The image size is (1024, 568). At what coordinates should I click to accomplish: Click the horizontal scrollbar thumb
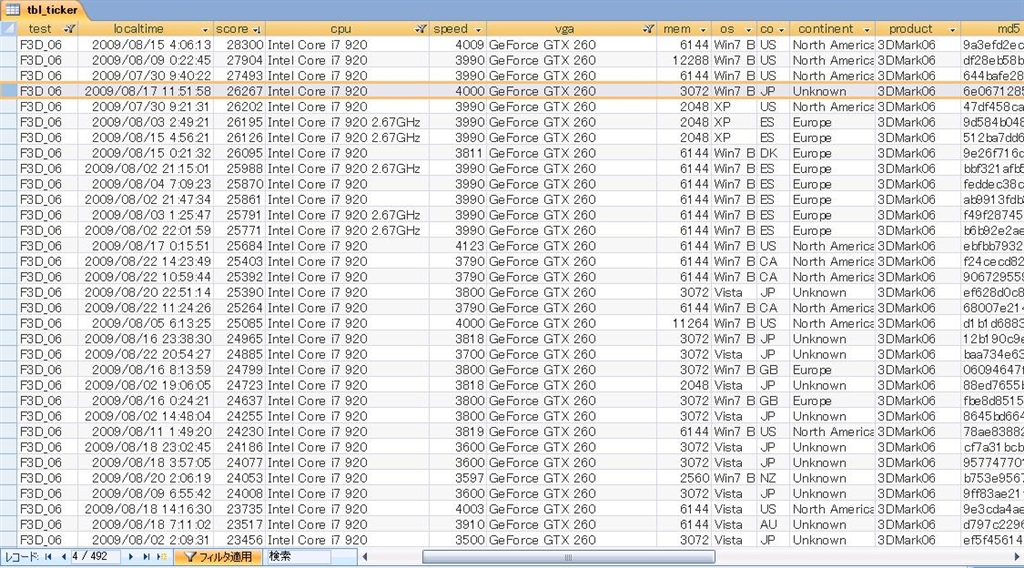pyautogui.click(x=568, y=557)
